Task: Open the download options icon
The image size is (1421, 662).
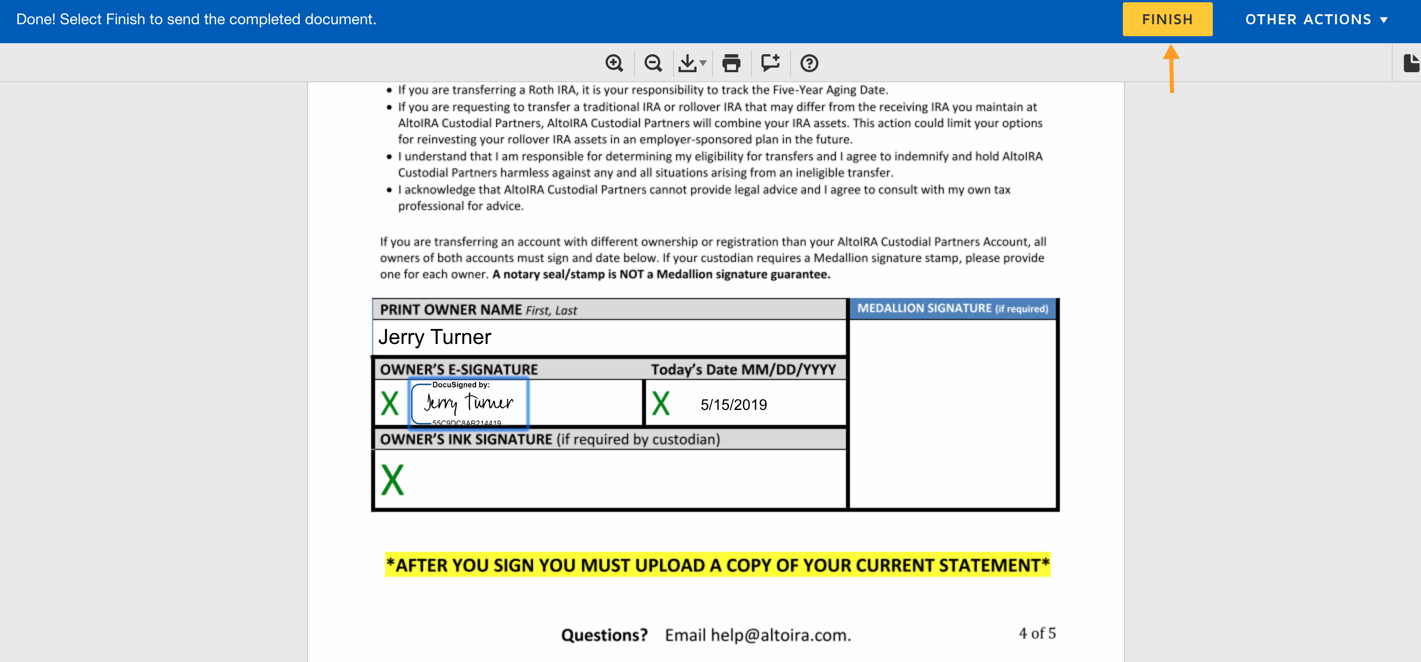Action: [692, 63]
